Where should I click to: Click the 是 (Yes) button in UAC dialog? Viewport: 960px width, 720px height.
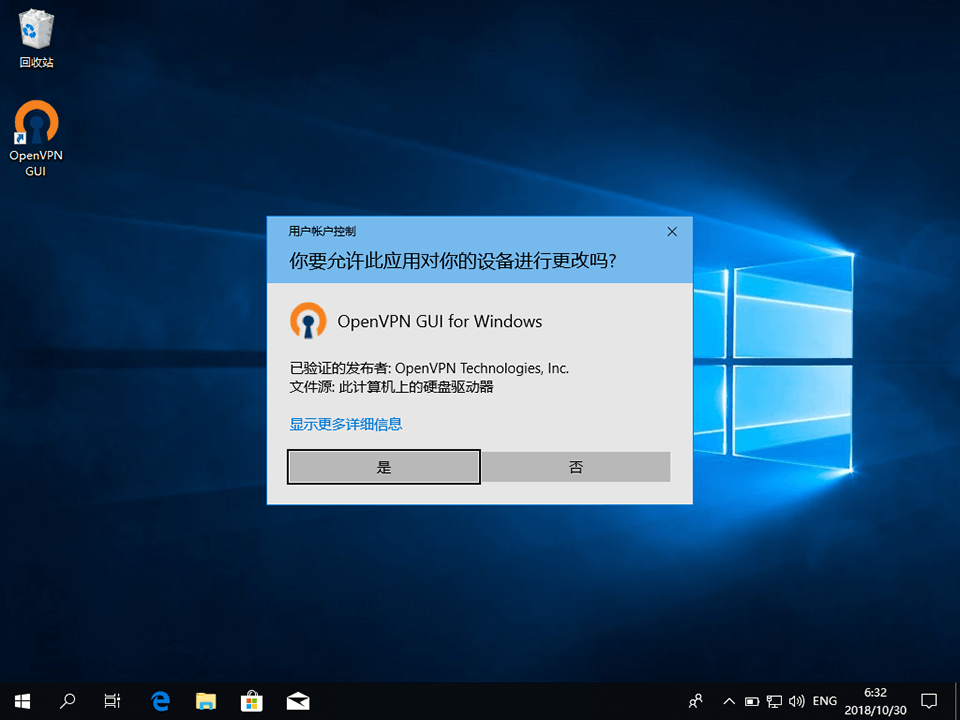383,467
